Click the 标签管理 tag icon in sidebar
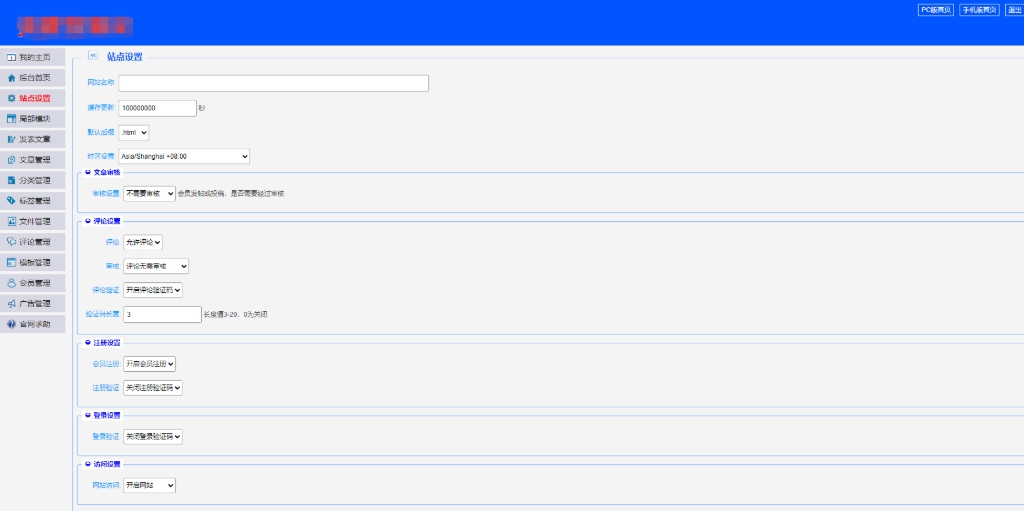Viewport: 1024px width, 511px height. click(12, 201)
